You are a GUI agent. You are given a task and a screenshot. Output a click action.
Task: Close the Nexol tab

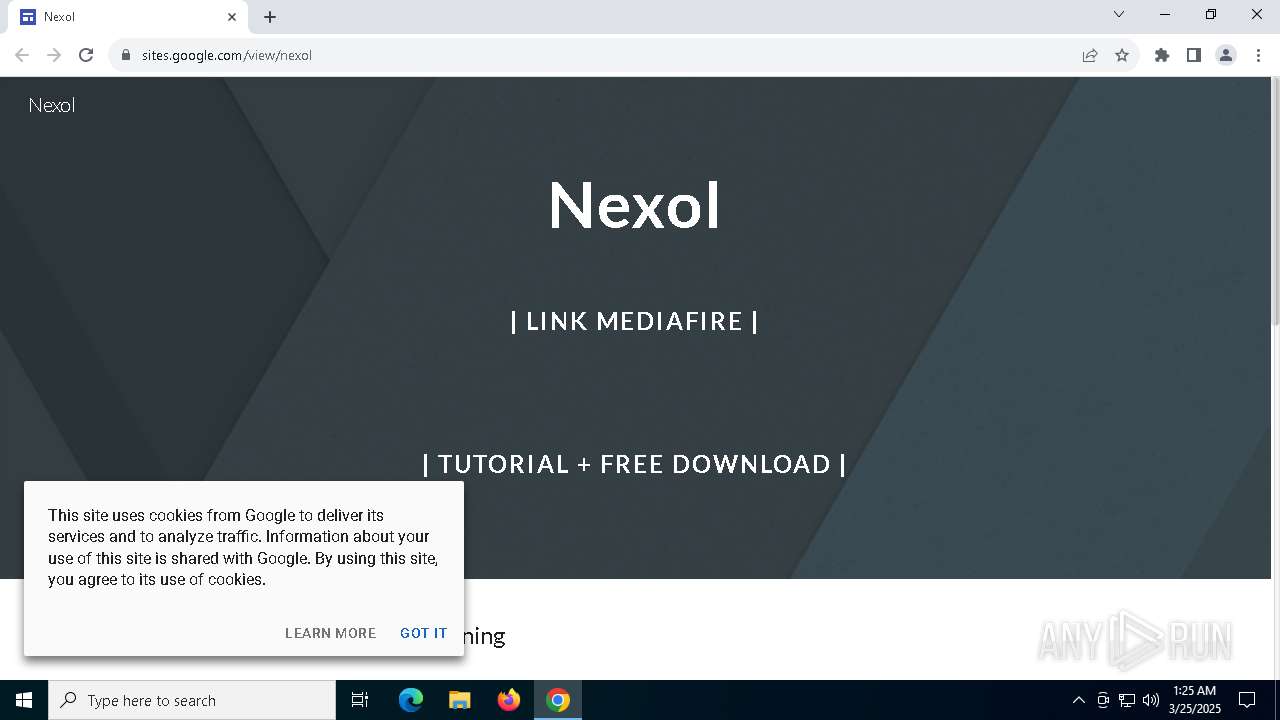[x=232, y=17]
